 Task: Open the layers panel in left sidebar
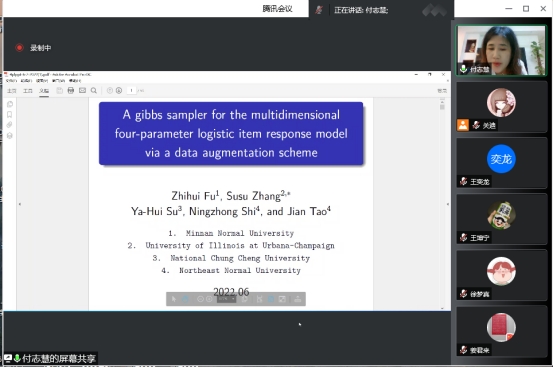coord(10,135)
